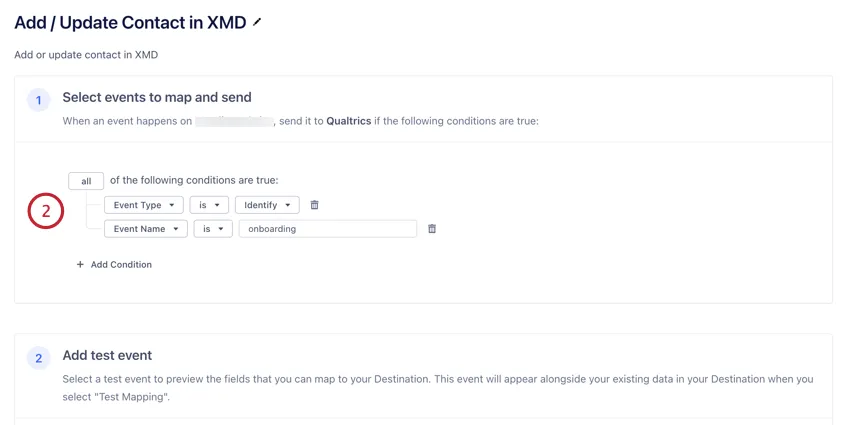This screenshot has height=425, width=850.
Task: Expand the Identify value dropdown
Action: click(x=267, y=205)
